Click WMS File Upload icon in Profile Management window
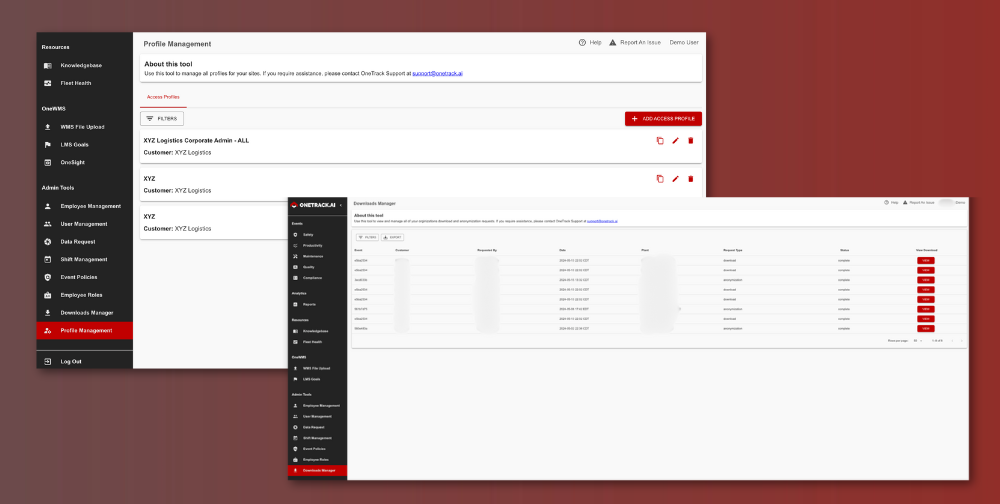 click(47, 127)
